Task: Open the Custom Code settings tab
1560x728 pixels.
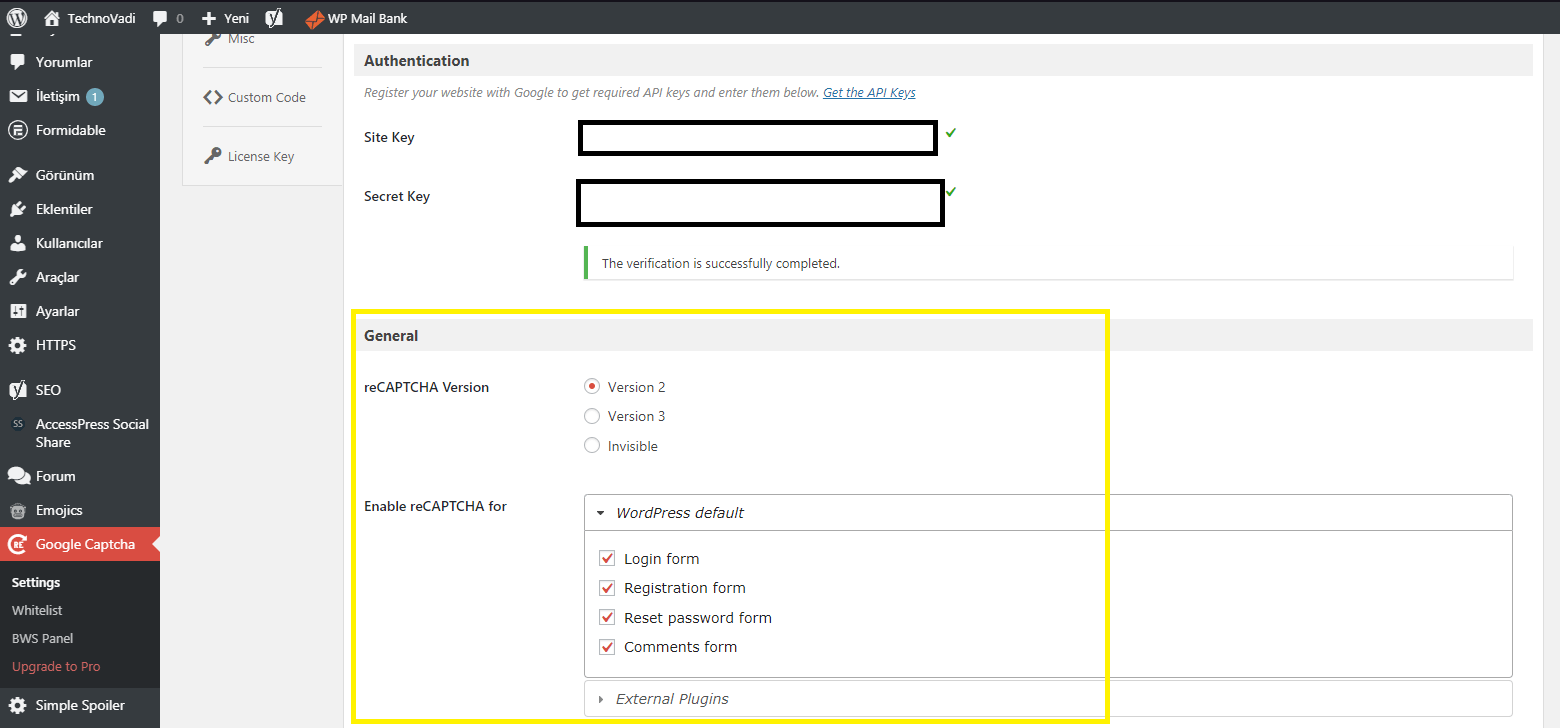Action: [x=266, y=97]
